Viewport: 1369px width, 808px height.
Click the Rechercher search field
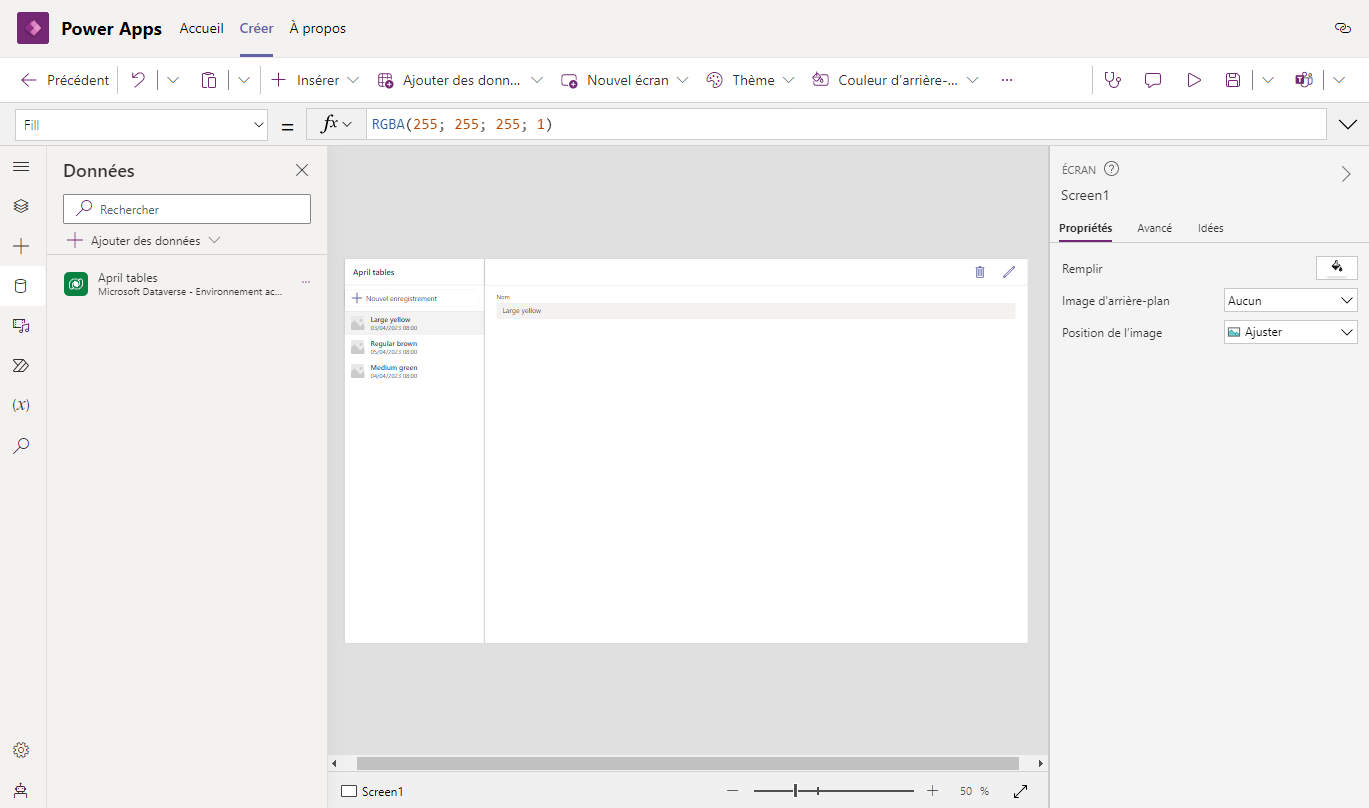[187, 209]
